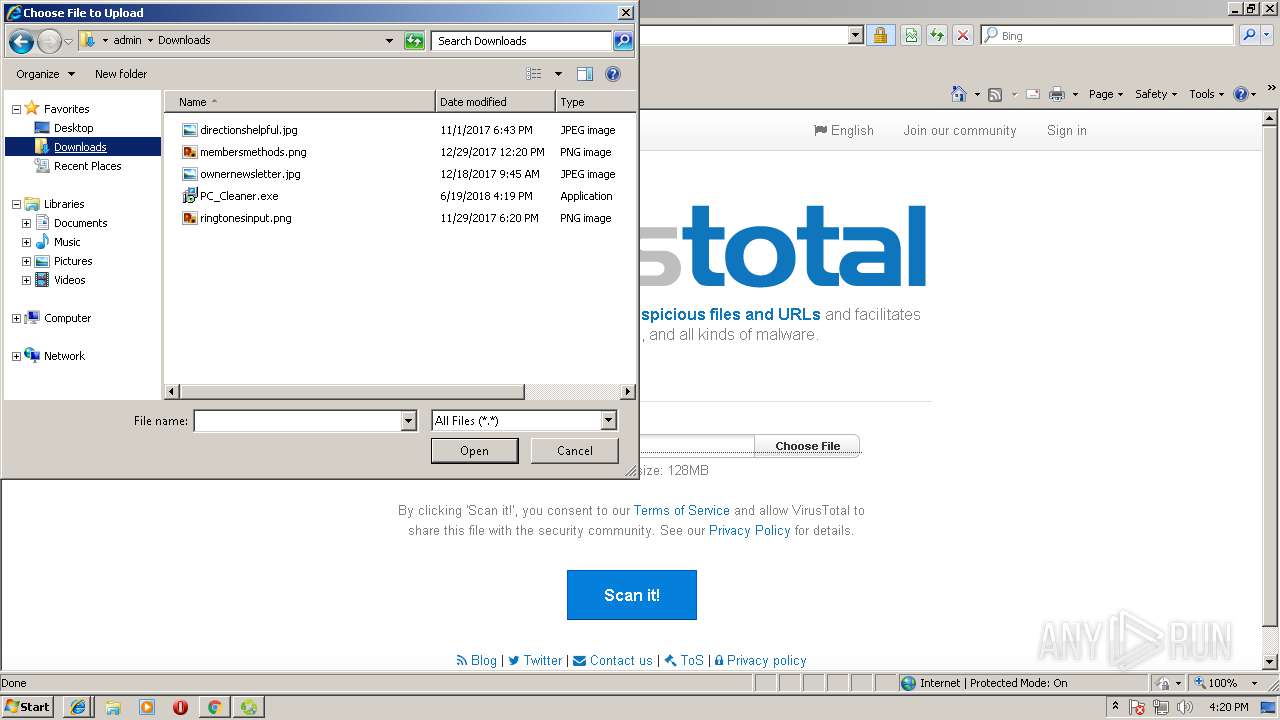Expand the Computer tree node
Viewport: 1280px width, 720px height.
[x=16, y=318]
